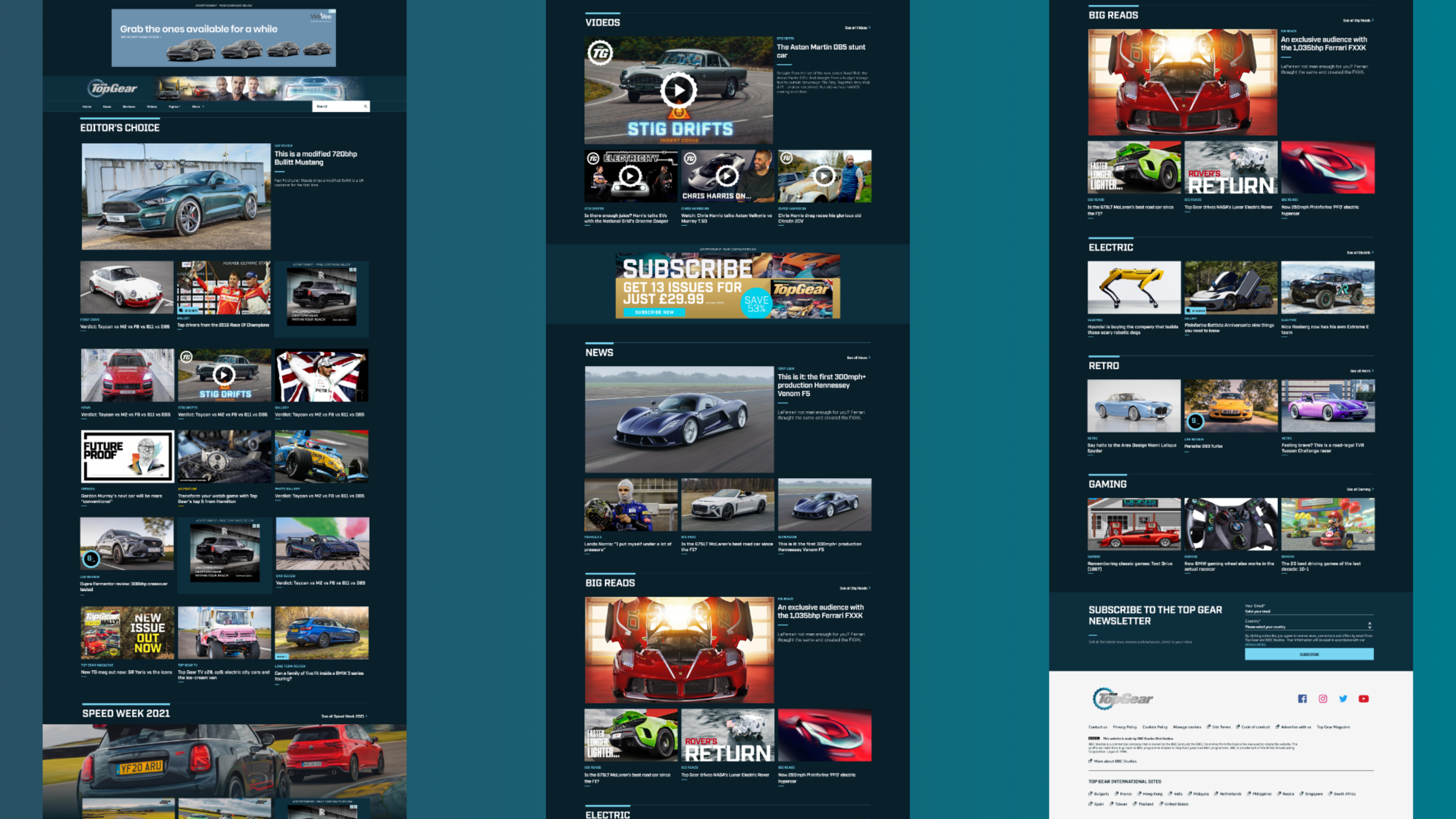The width and height of the screenshot is (1456, 819).
Task: Click the Site Terms external link icon
Action: pyautogui.click(x=1208, y=727)
